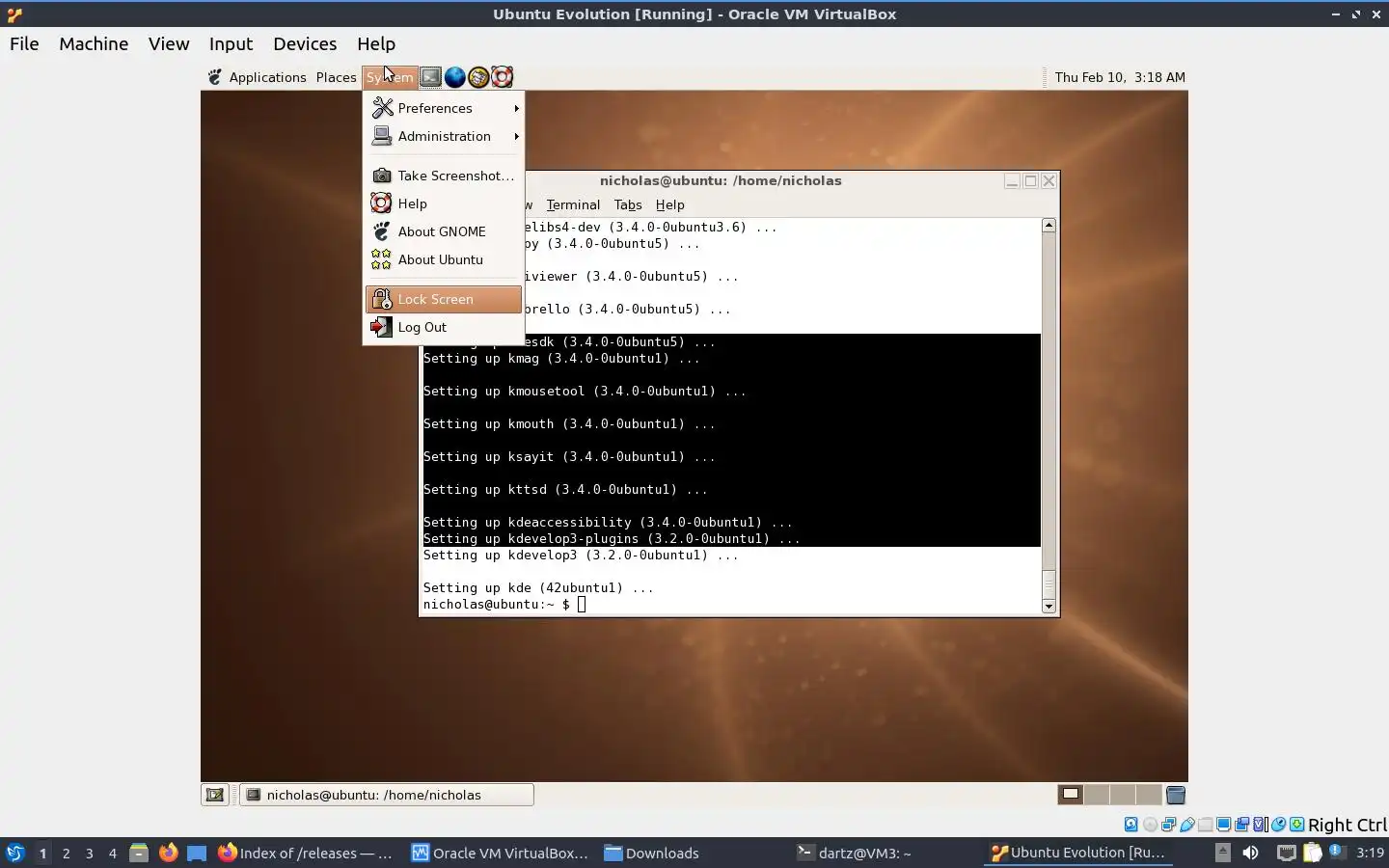Click the terminal scrollbar down arrow

1049,607
